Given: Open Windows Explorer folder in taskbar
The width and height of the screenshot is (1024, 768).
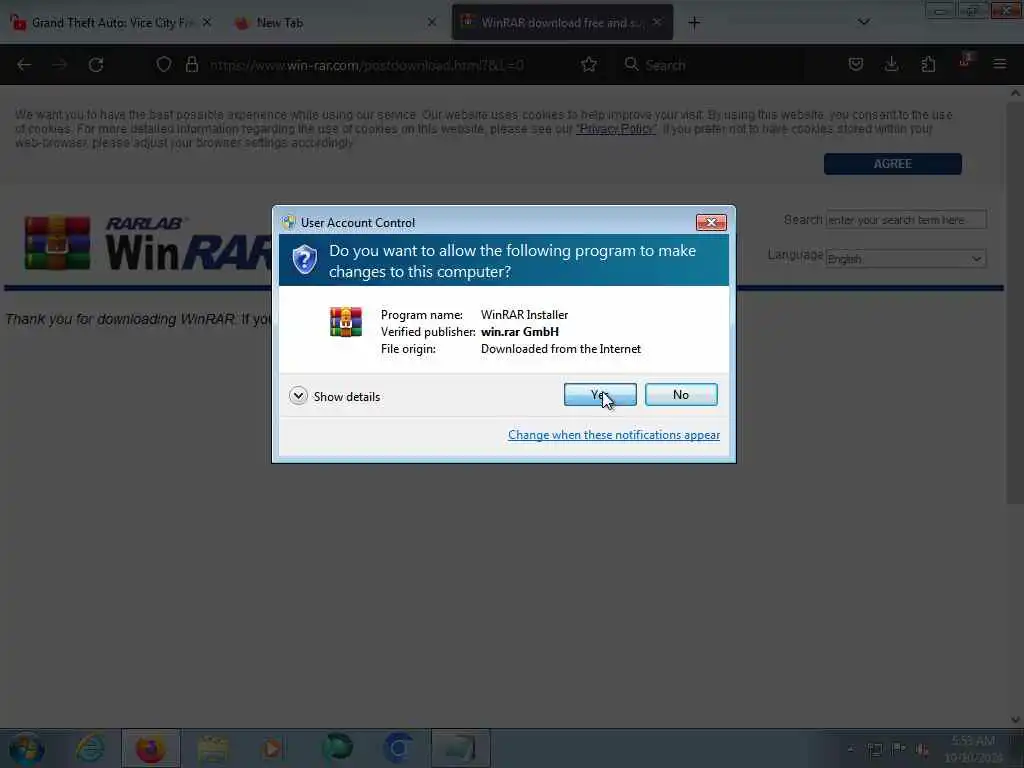Looking at the screenshot, I should pos(212,748).
